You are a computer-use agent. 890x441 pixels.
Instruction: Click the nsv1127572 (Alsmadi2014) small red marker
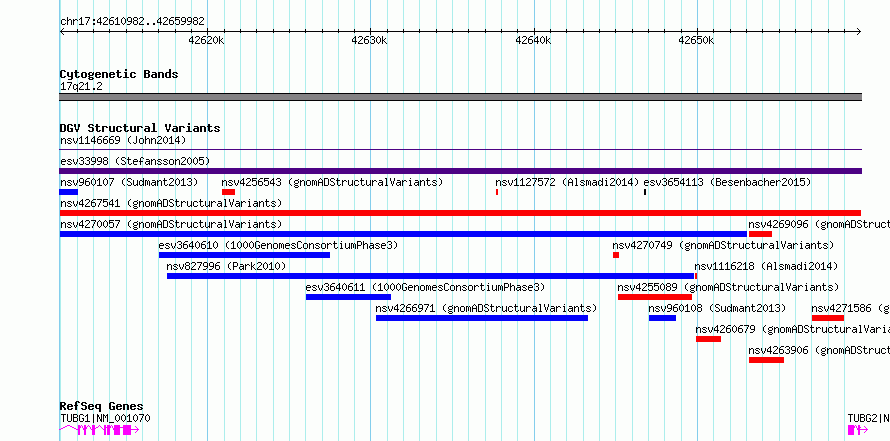coord(497,192)
